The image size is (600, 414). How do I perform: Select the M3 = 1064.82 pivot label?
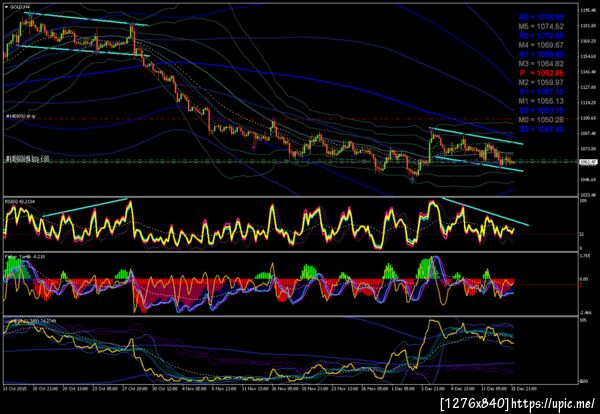pyautogui.click(x=541, y=64)
